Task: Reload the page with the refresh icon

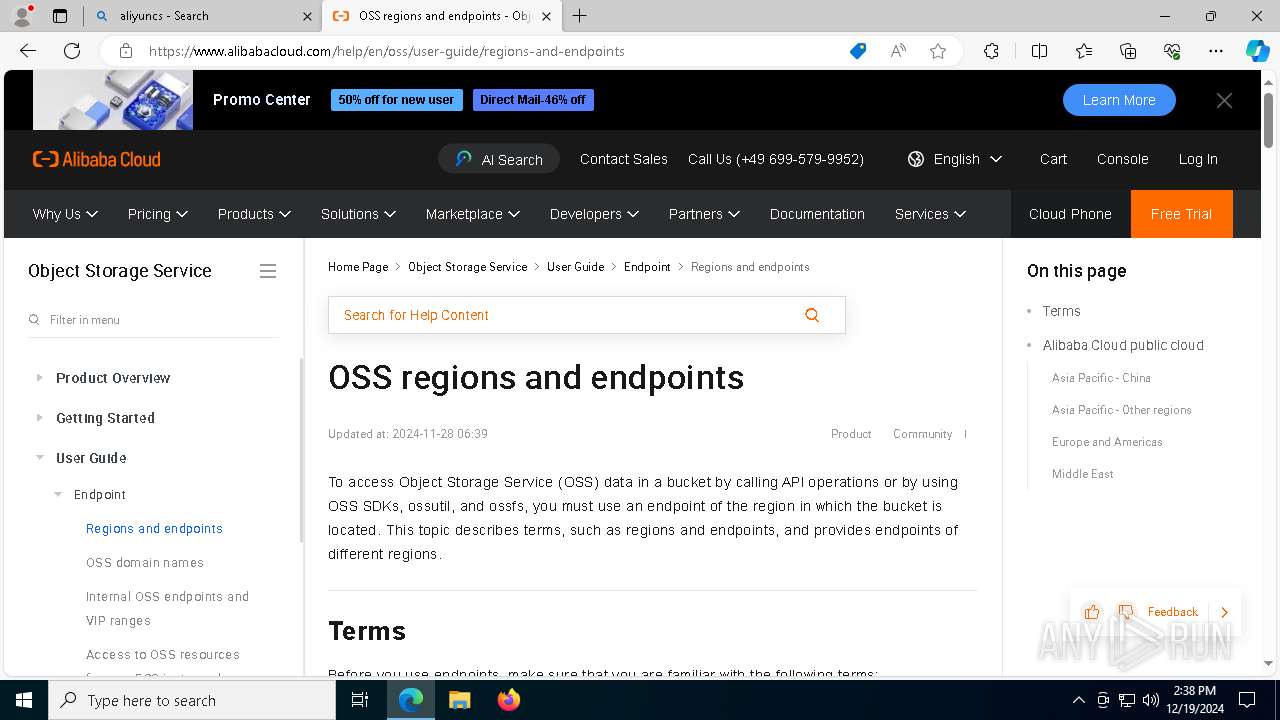Action: pyautogui.click(x=72, y=51)
